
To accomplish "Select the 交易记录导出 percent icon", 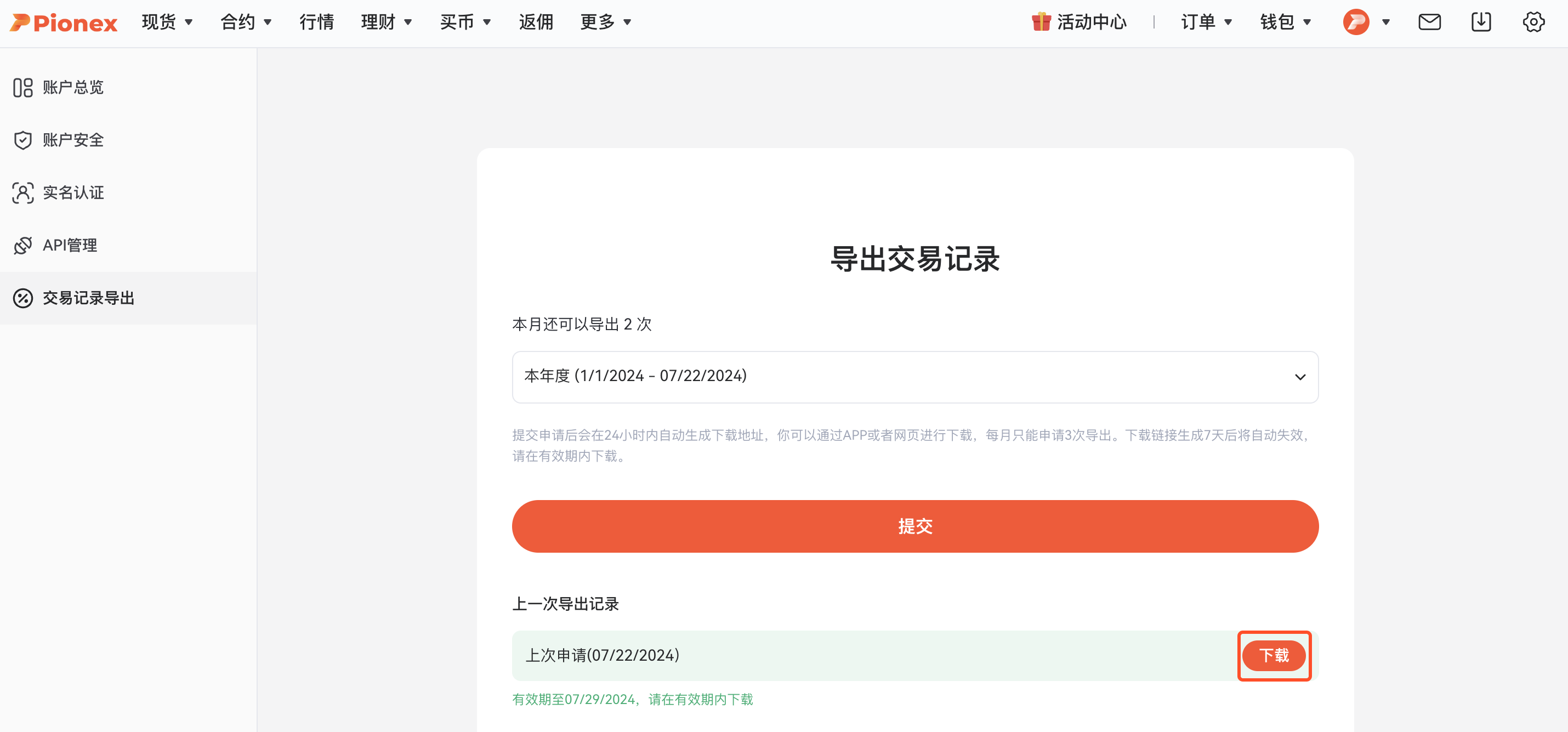I will point(23,298).
